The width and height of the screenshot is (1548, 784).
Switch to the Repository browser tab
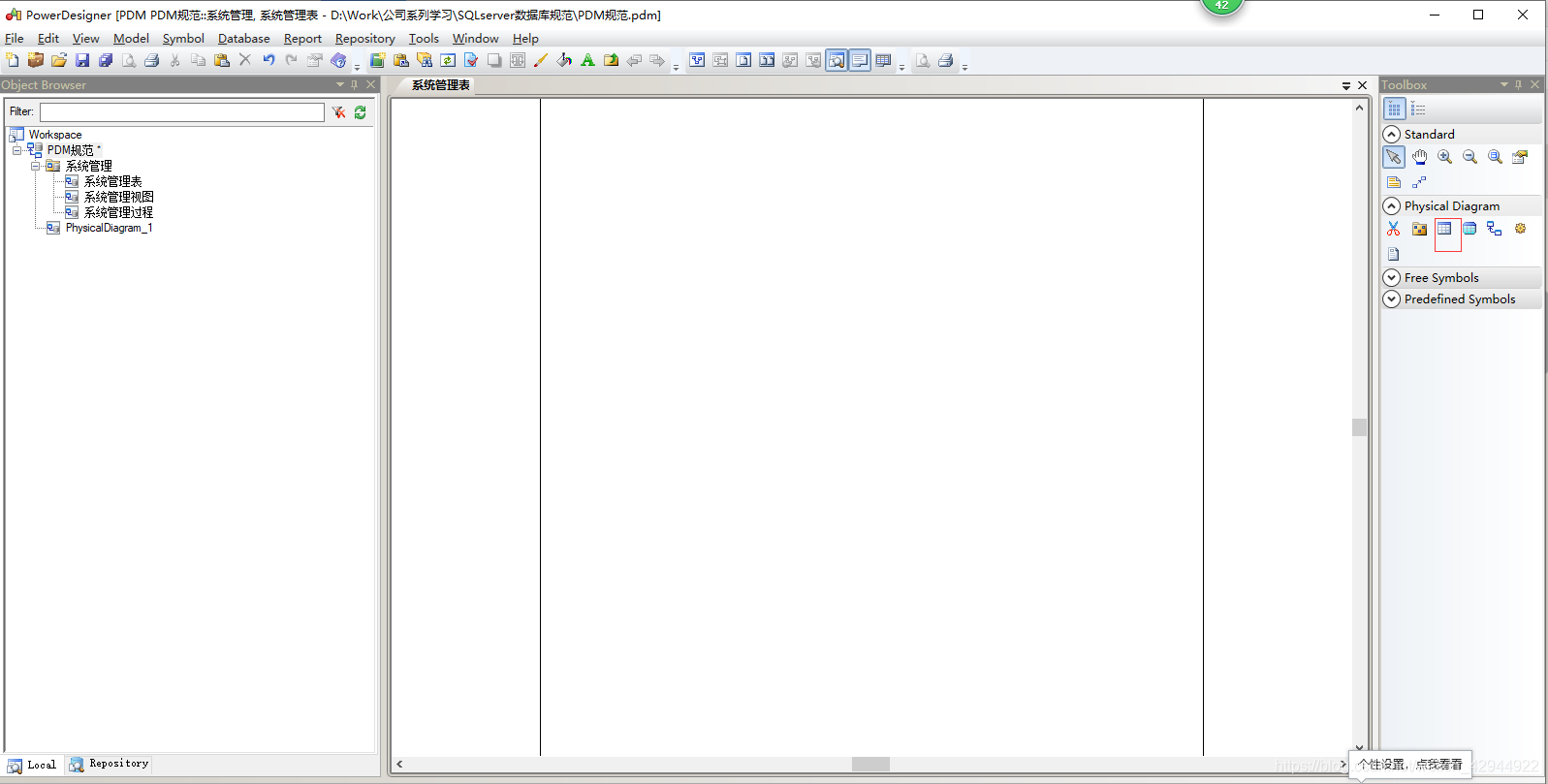pos(109,764)
